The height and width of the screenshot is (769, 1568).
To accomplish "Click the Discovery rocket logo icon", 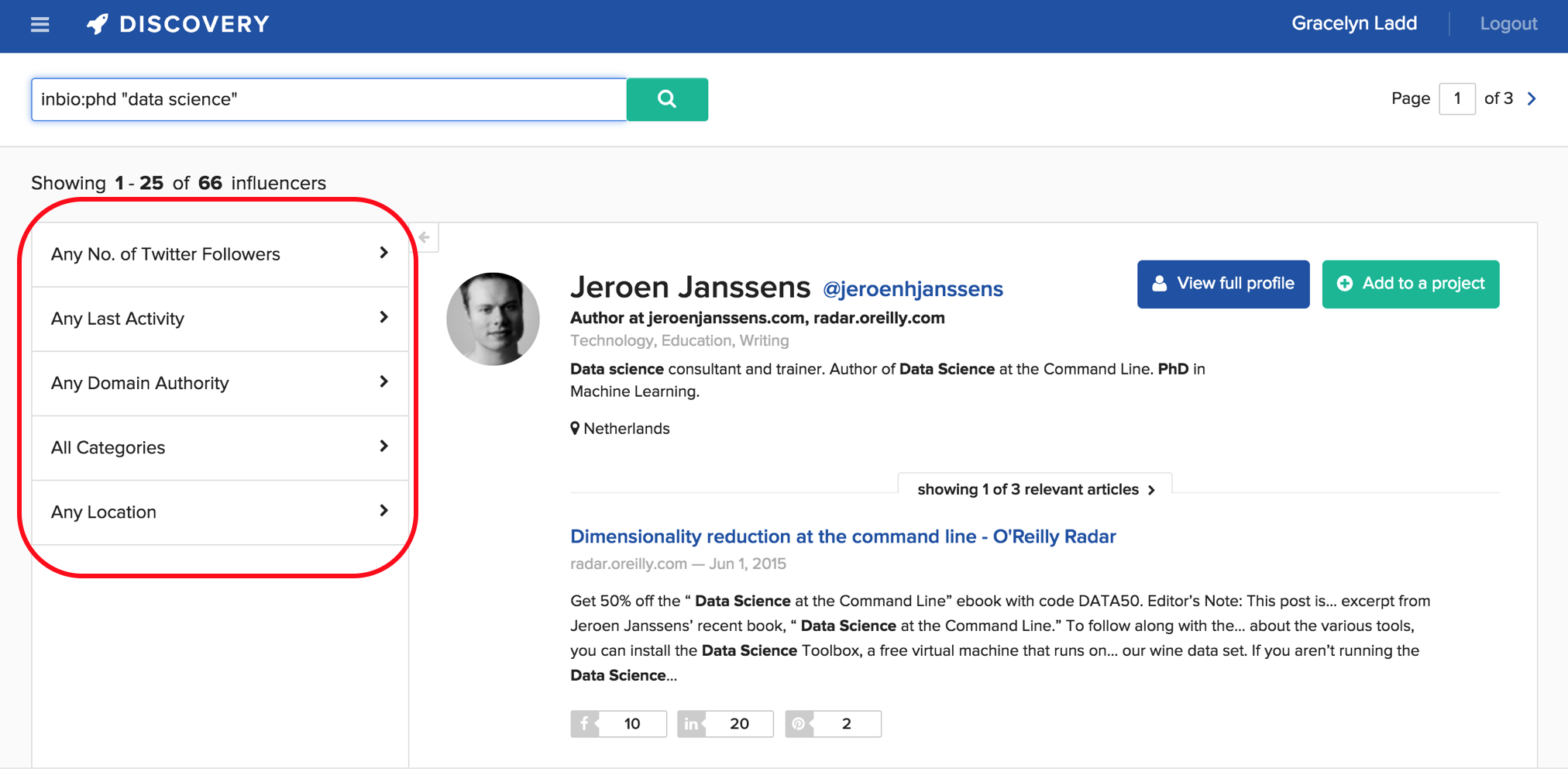I will pos(98,24).
